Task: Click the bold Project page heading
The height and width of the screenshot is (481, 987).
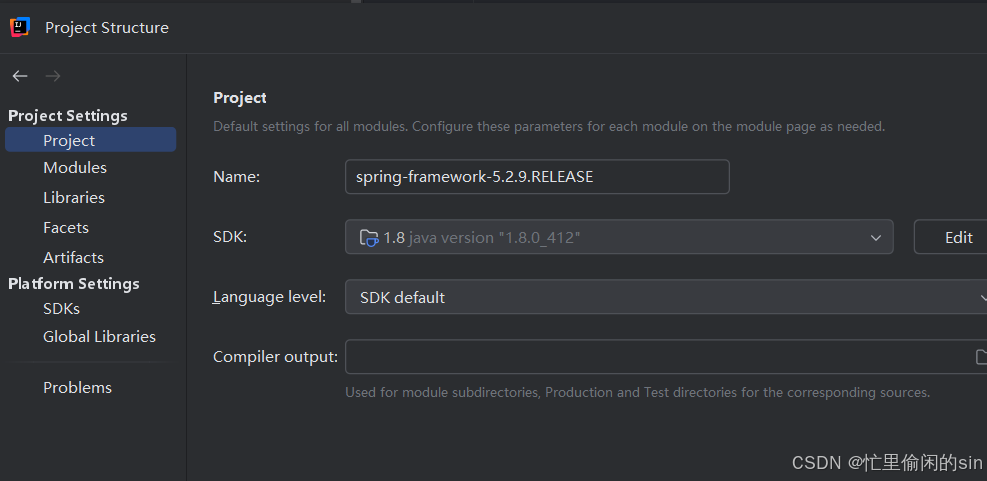Action: (x=240, y=98)
